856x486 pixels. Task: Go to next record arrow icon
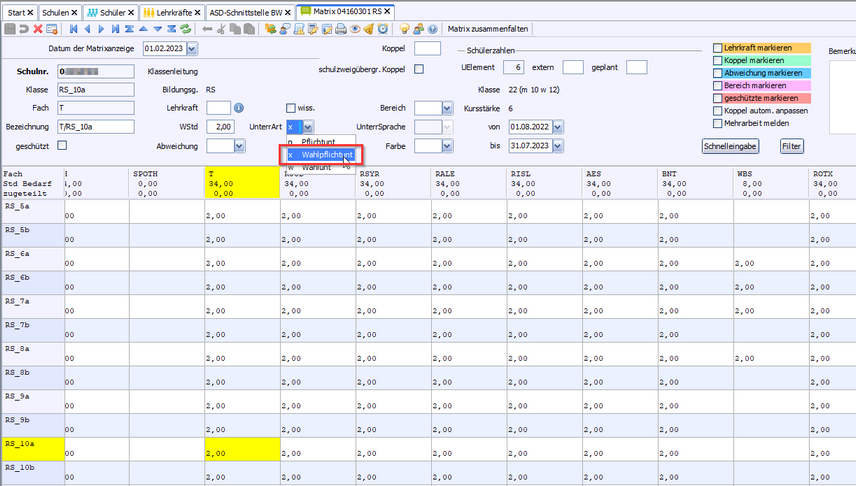(x=101, y=29)
